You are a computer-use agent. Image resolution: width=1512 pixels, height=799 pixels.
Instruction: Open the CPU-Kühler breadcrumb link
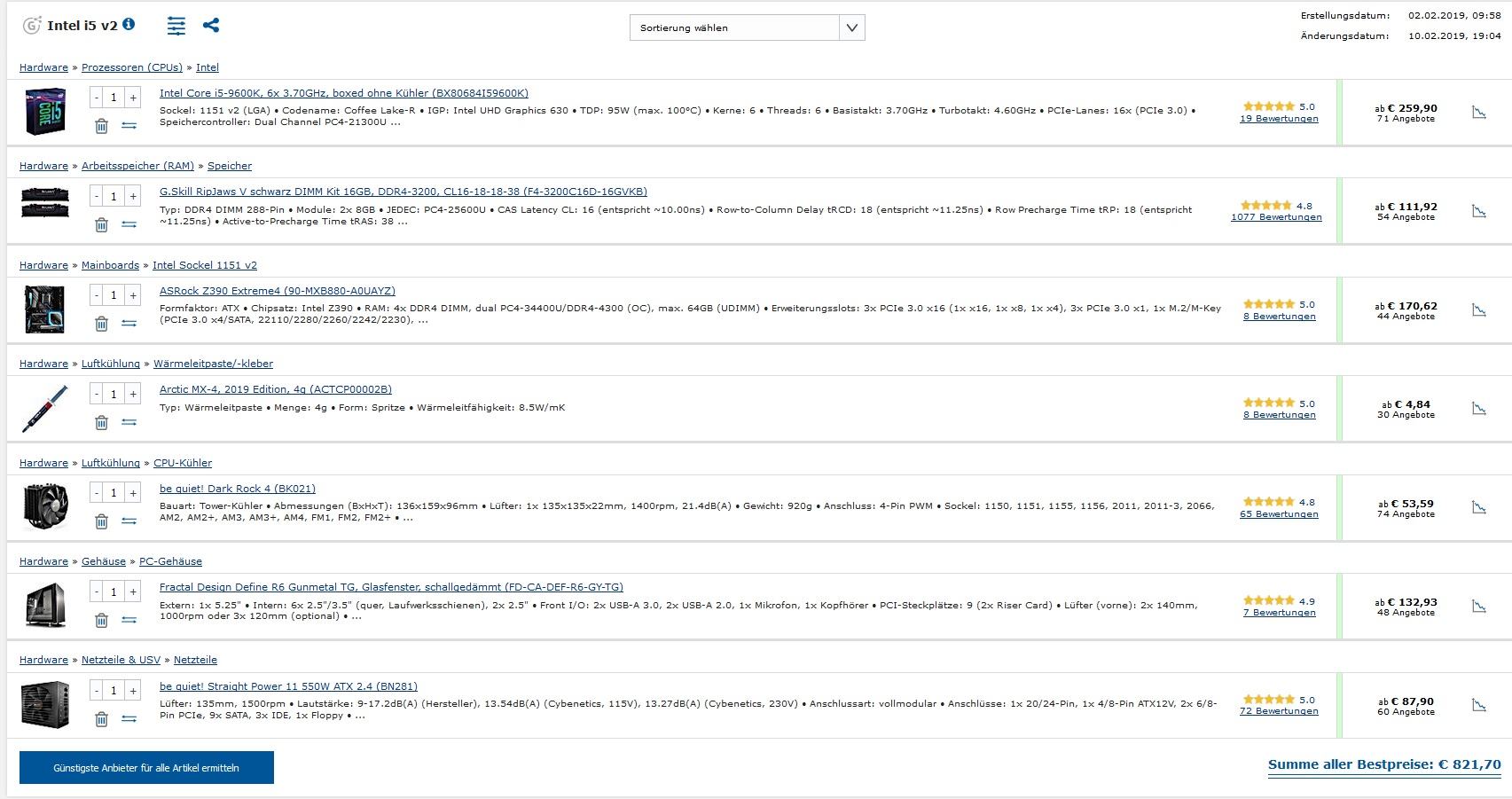183,463
